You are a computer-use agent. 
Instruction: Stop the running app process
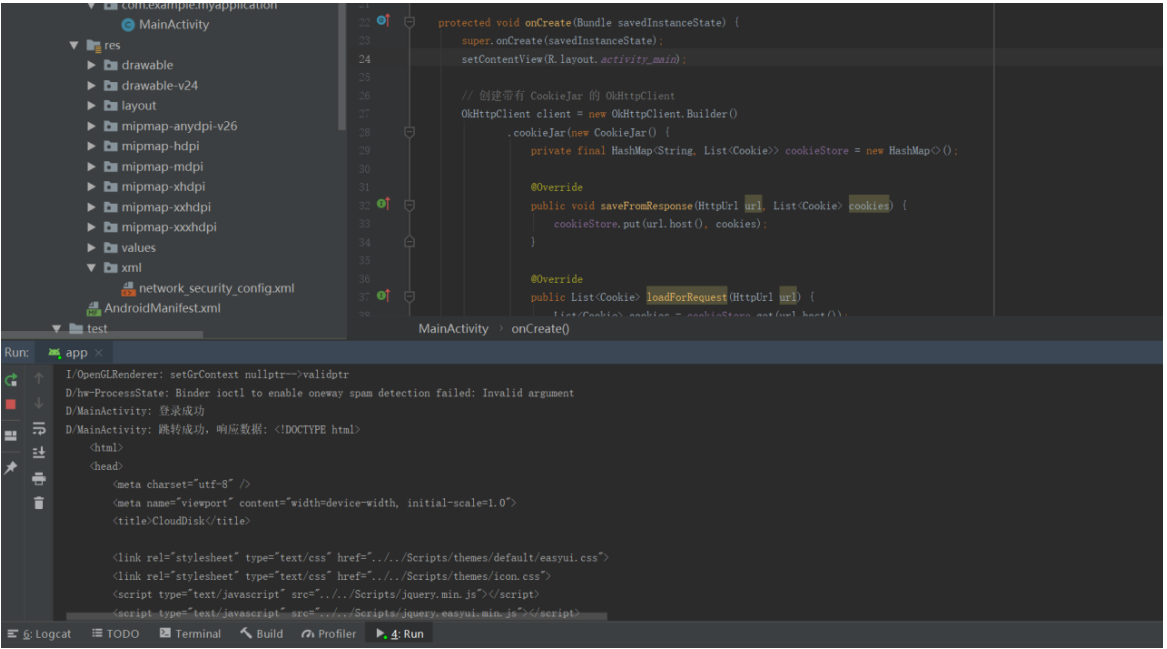[x=11, y=404]
